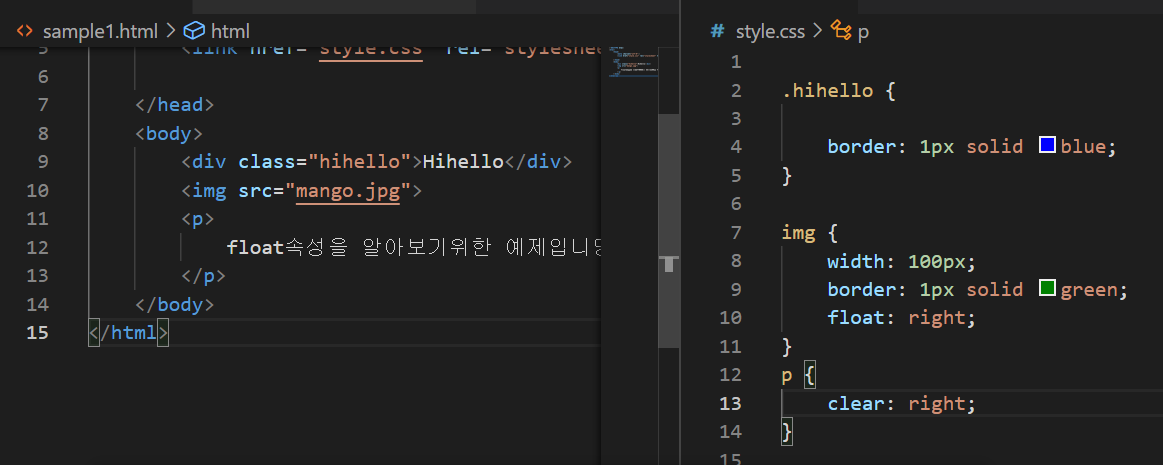Click the p selector symbol icon

tap(840, 30)
